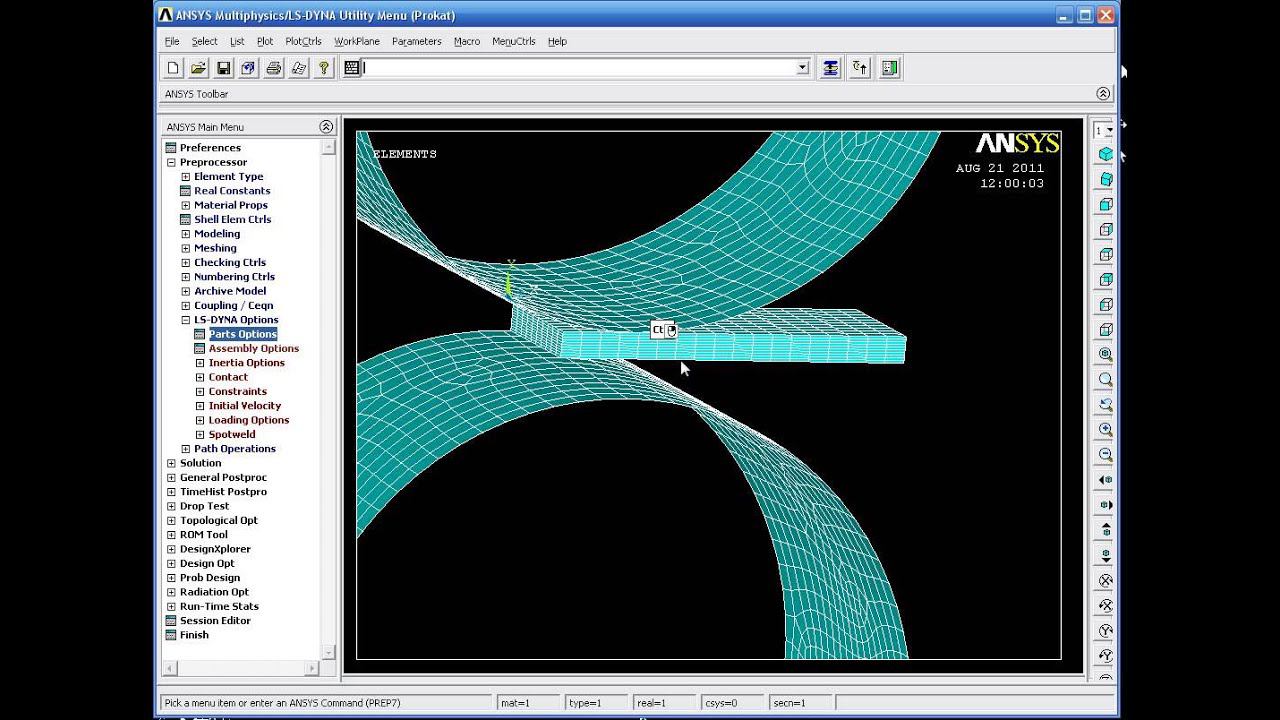Click the Save Analysis floppy disk icon

[223, 68]
